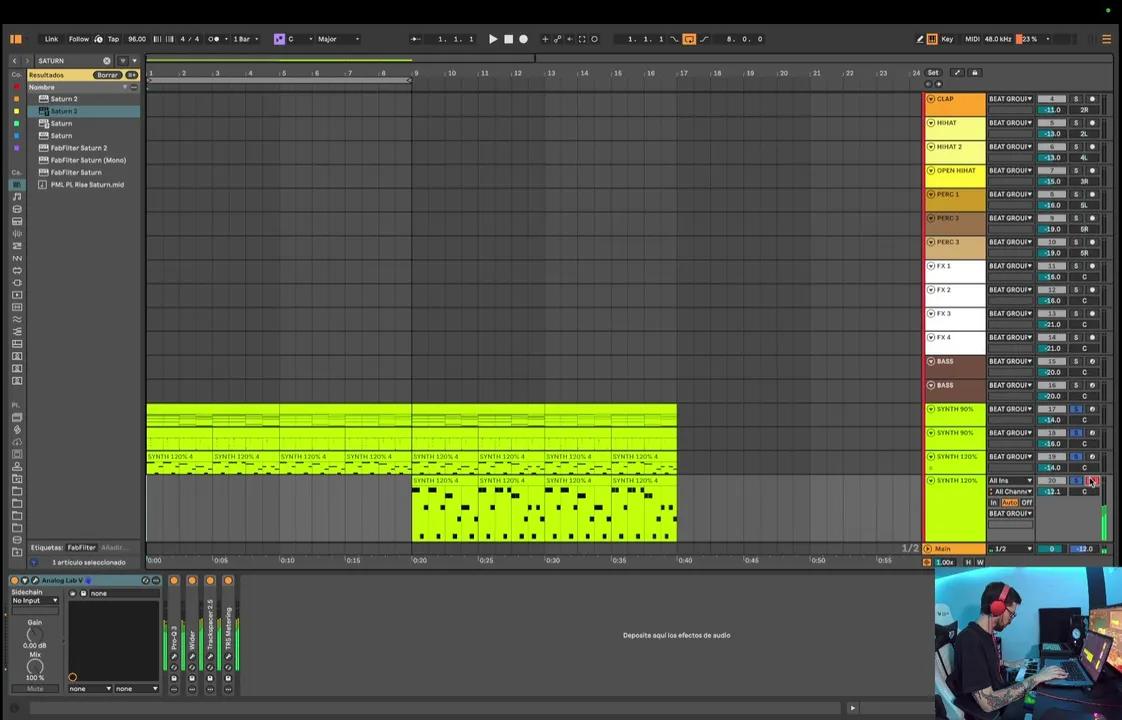Enable the Follow playback button
Screen dimensions: 1122x720
pyautogui.click(x=79, y=39)
